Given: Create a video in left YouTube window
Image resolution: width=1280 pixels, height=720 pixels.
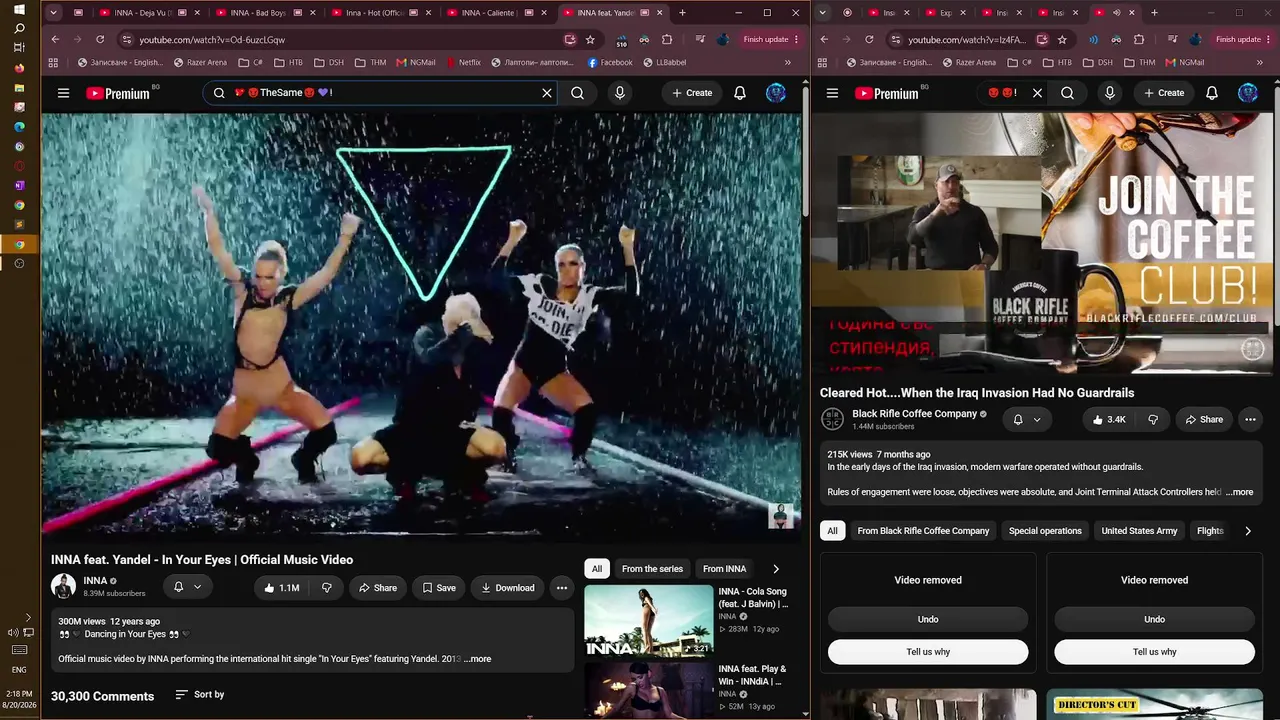Looking at the screenshot, I should point(692,93).
